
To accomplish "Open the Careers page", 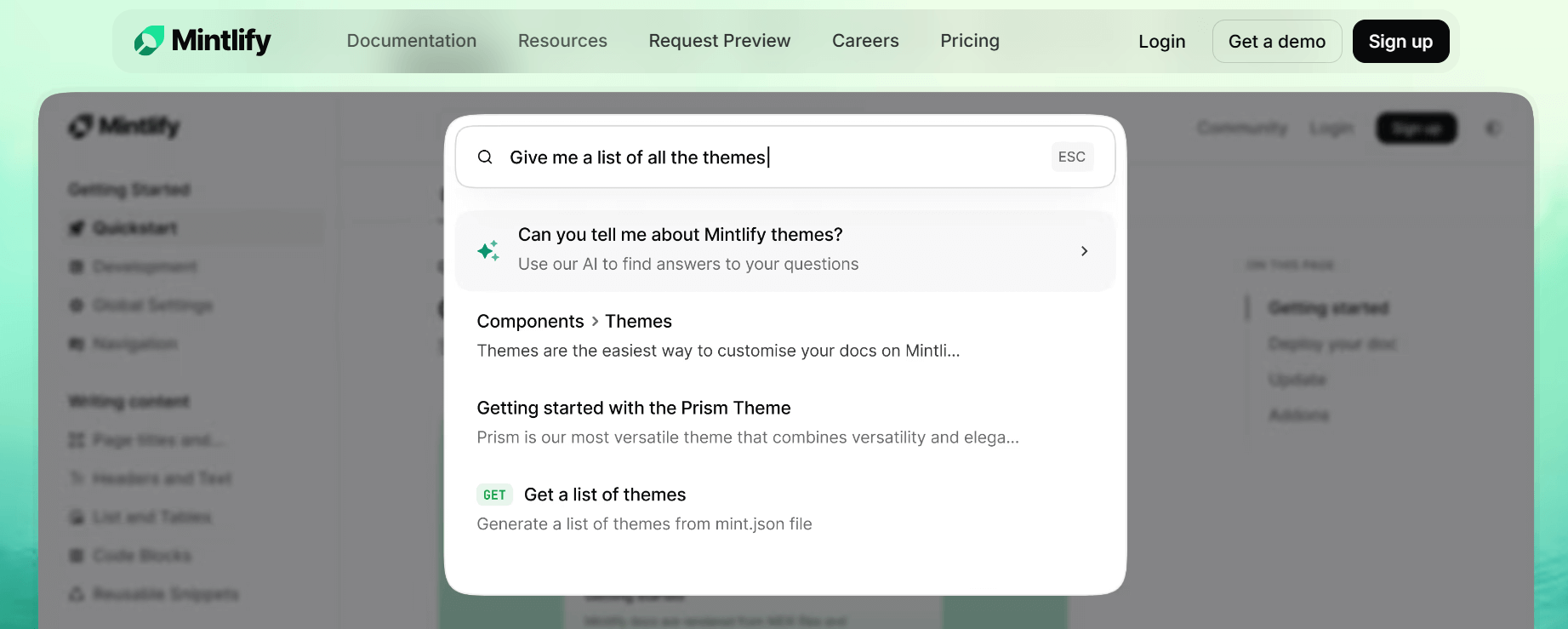I will point(865,41).
